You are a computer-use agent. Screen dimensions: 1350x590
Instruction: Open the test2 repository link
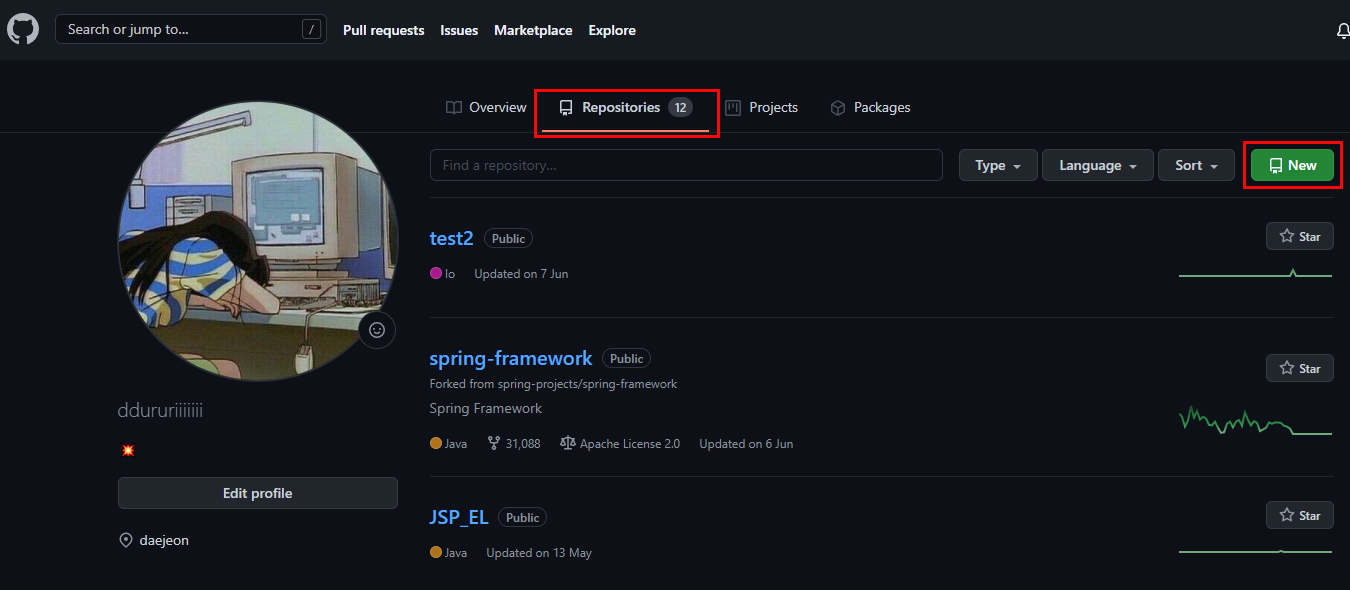(x=451, y=238)
